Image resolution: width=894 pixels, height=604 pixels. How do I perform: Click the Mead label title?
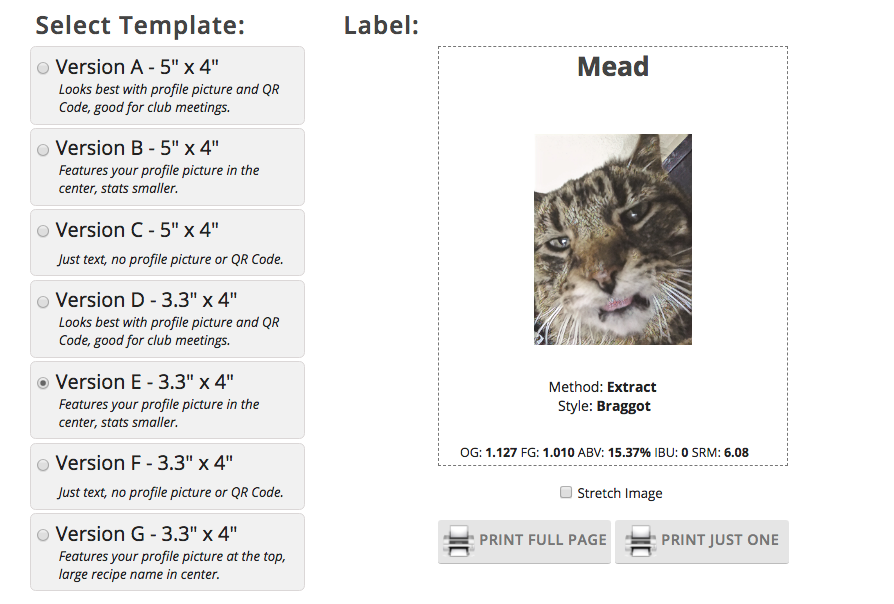pyautogui.click(x=613, y=67)
